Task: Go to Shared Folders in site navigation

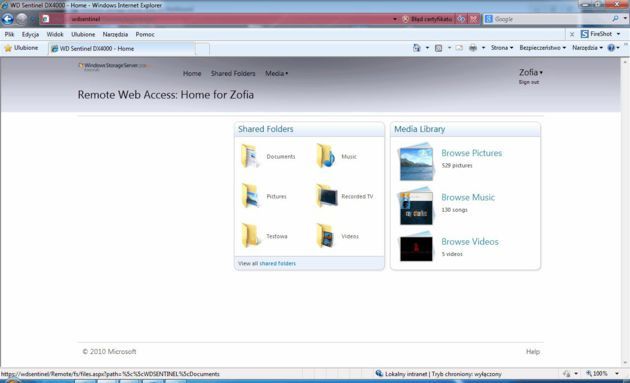Action: 233,73
